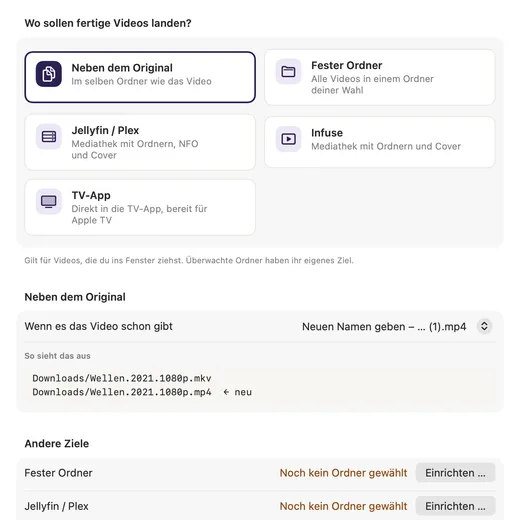The width and height of the screenshot is (520, 520).
Task: Choose the Infuse destination card
Action: pyautogui.click(x=380, y=142)
